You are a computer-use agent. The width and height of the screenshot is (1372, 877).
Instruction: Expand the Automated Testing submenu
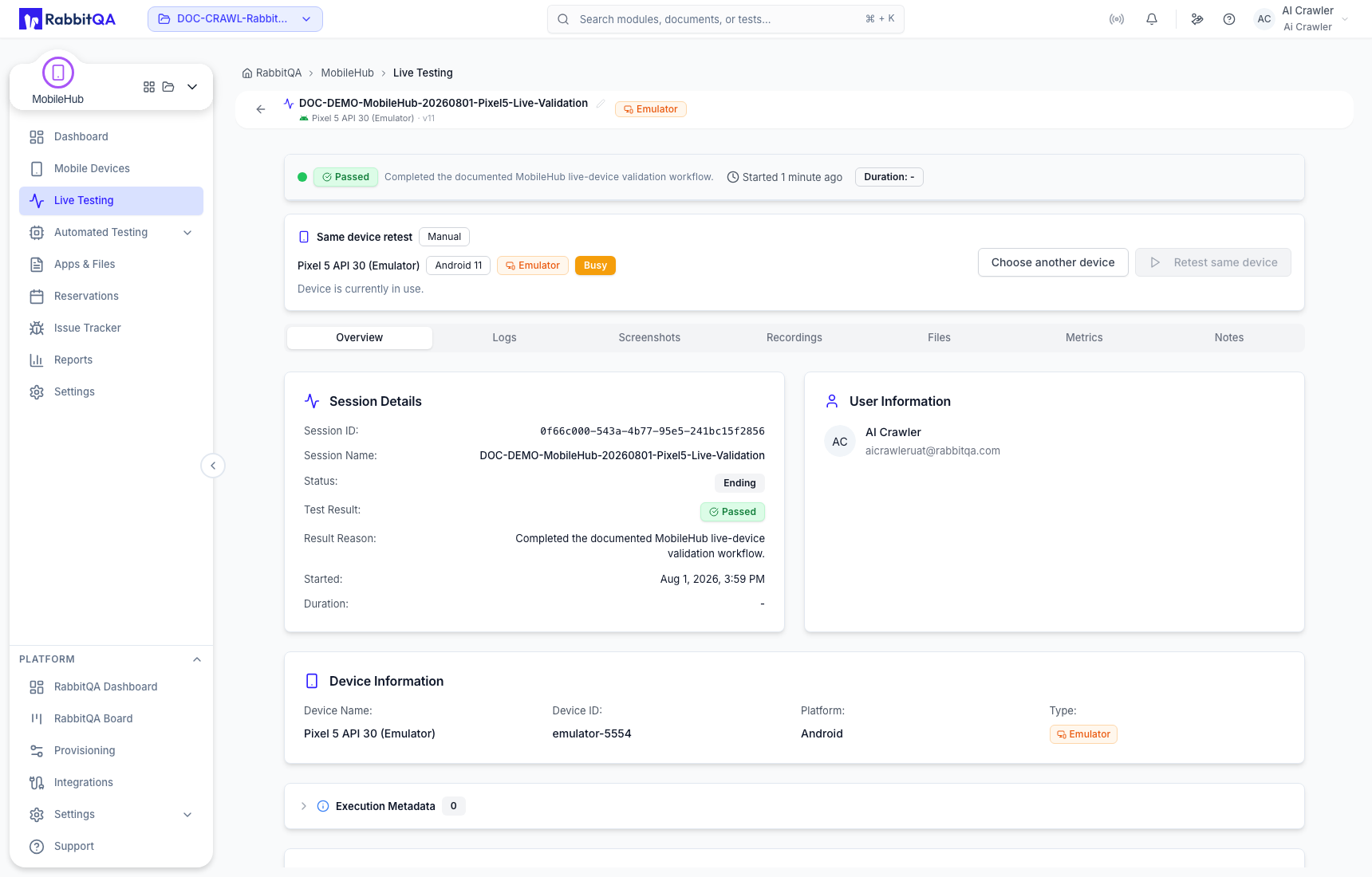click(187, 233)
